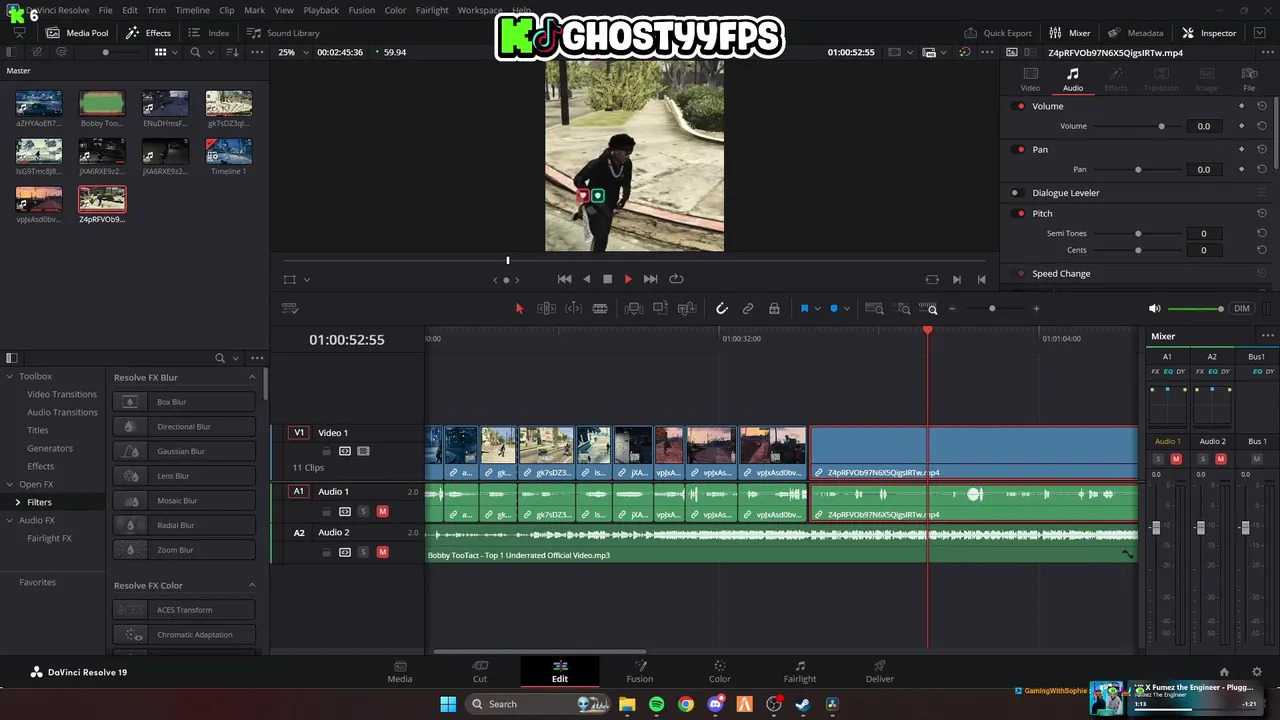The height and width of the screenshot is (720, 1280).
Task: Toggle the Mixer panel button
Action: click(1070, 33)
